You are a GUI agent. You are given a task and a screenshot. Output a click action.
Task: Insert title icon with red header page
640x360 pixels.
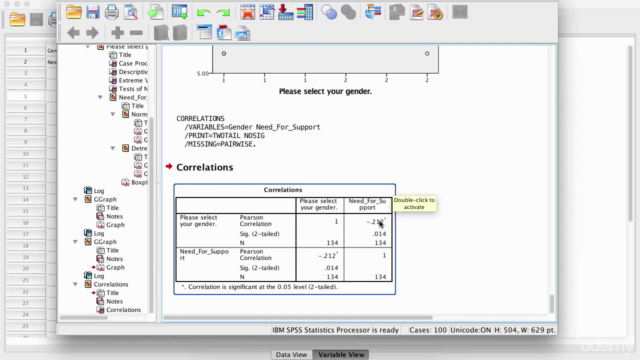pyautogui.click(x=224, y=33)
